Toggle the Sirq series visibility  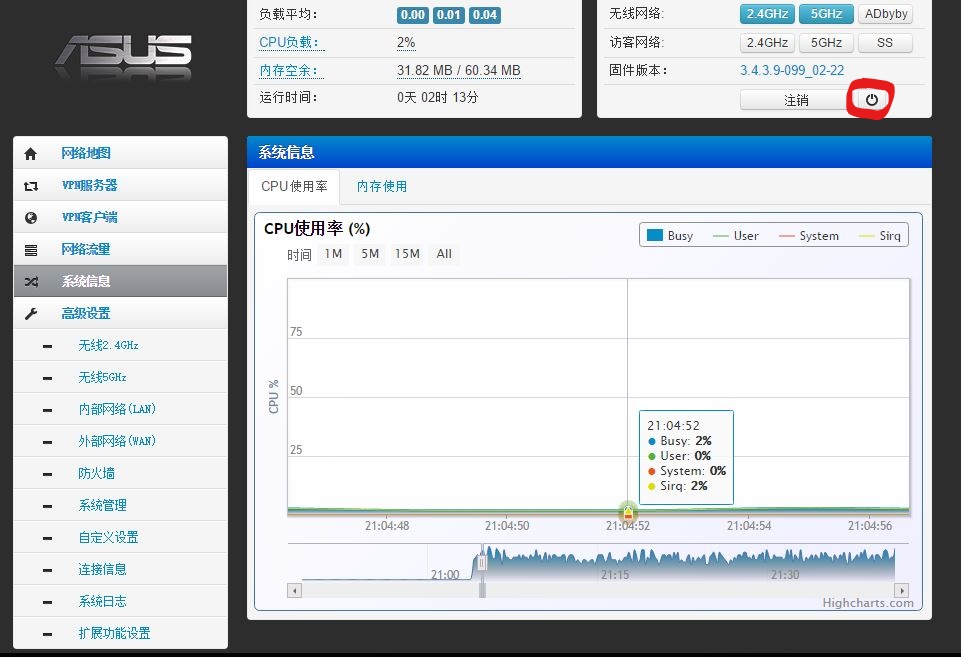pos(888,235)
